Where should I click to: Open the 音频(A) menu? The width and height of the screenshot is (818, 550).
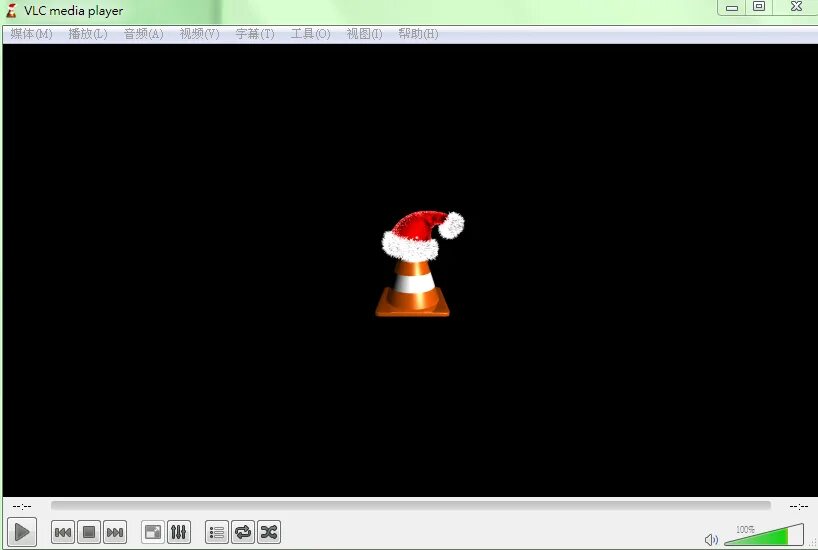pyautogui.click(x=143, y=34)
